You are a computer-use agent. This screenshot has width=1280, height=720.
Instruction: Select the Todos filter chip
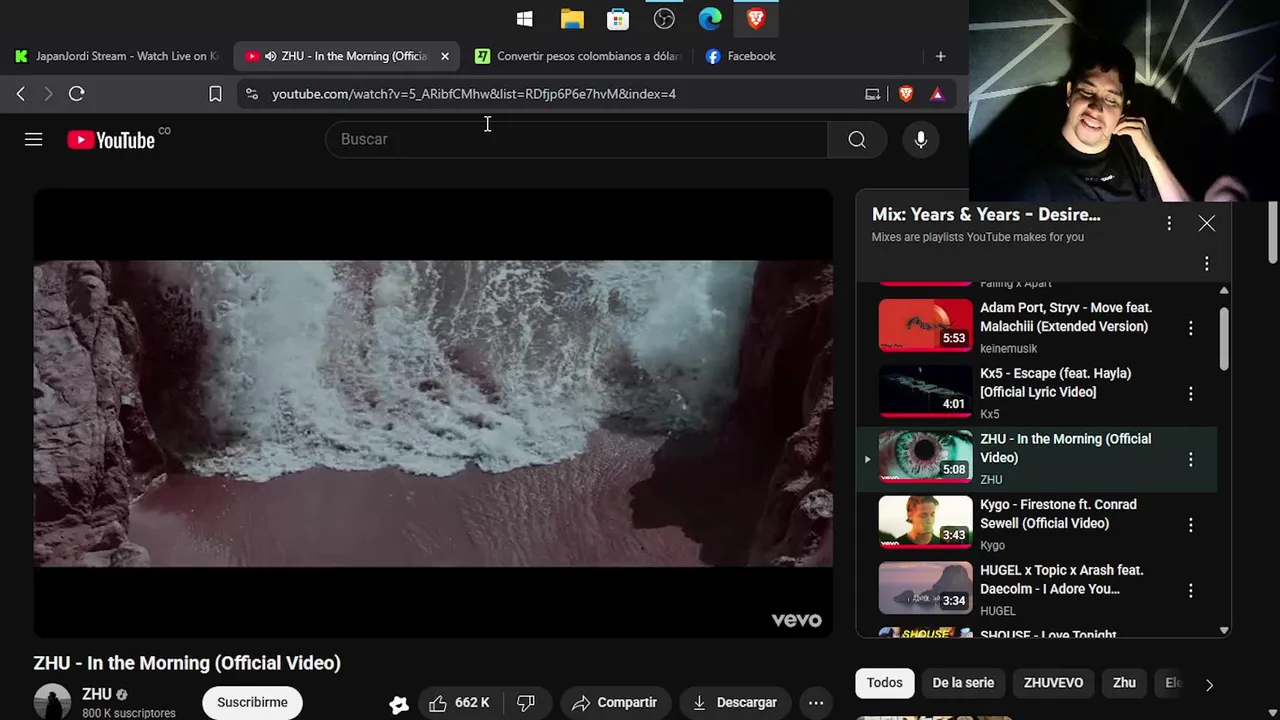point(885,683)
